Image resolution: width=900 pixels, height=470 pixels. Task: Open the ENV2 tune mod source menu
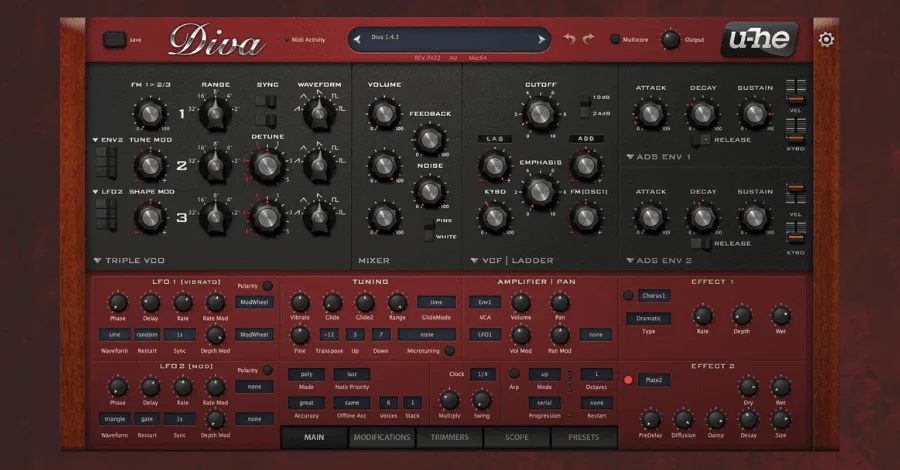click(x=107, y=139)
